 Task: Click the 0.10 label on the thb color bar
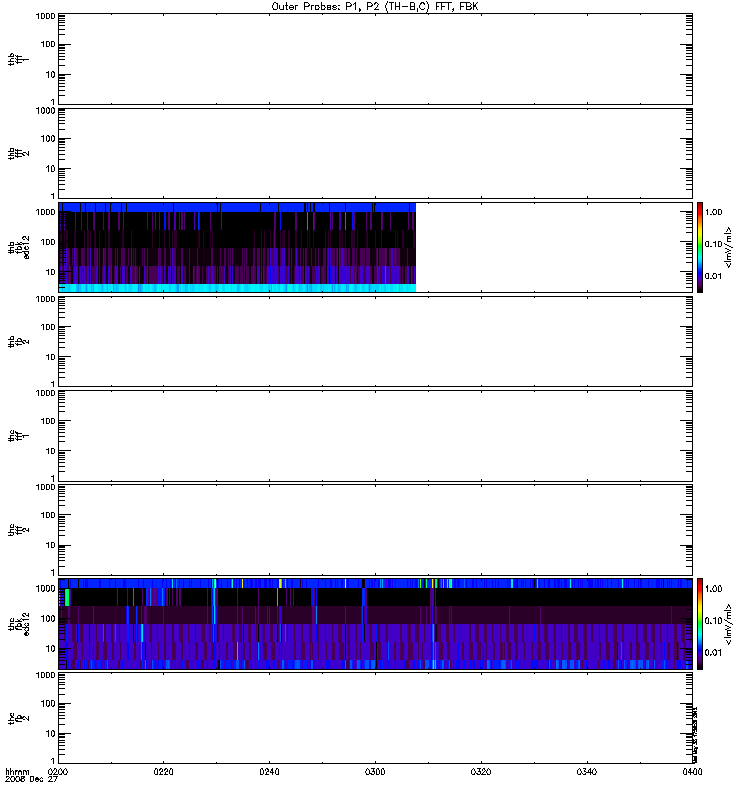713,244
